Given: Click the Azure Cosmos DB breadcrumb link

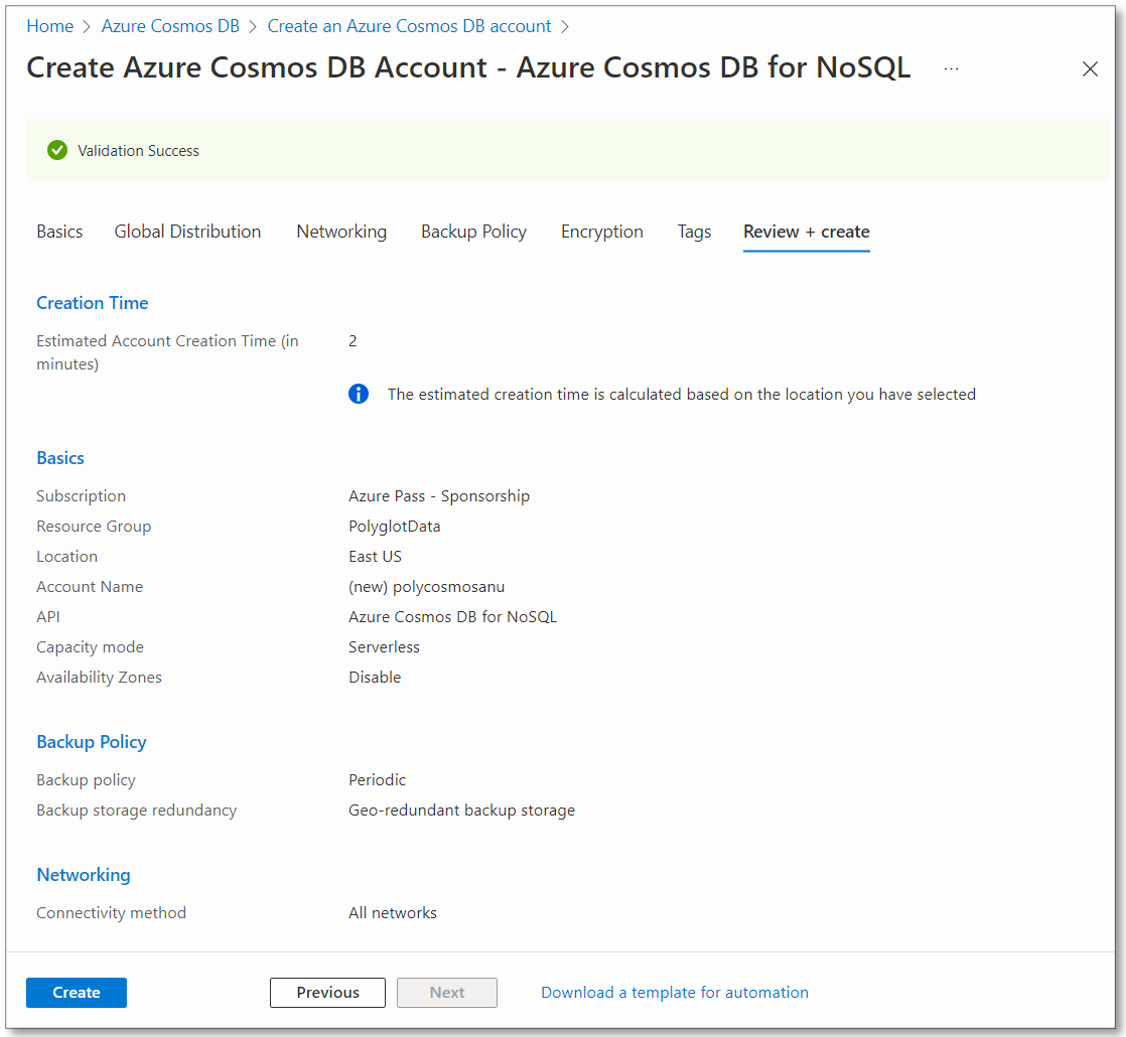Looking at the screenshot, I should click(x=170, y=26).
